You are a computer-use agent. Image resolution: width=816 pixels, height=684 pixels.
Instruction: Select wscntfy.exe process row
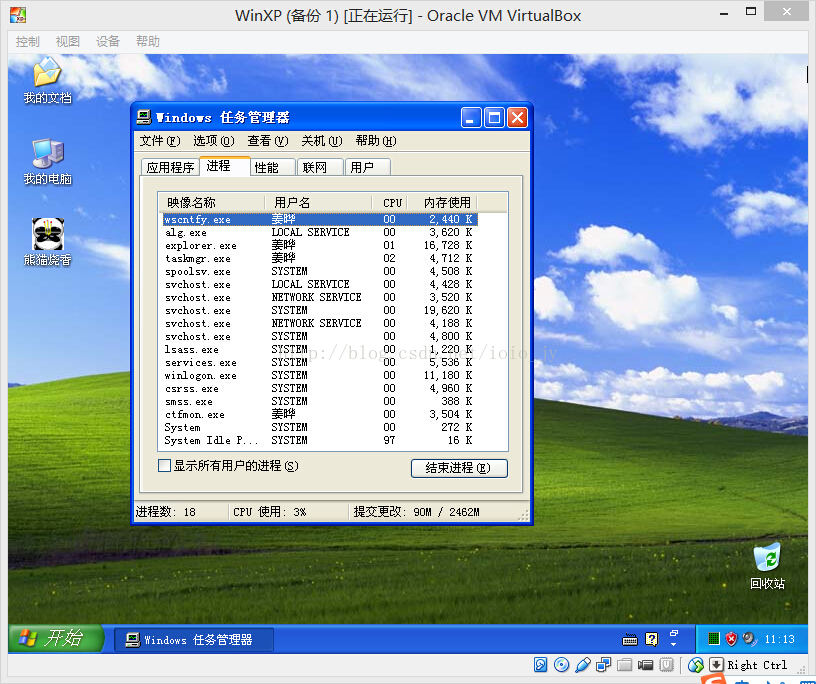coord(318,219)
